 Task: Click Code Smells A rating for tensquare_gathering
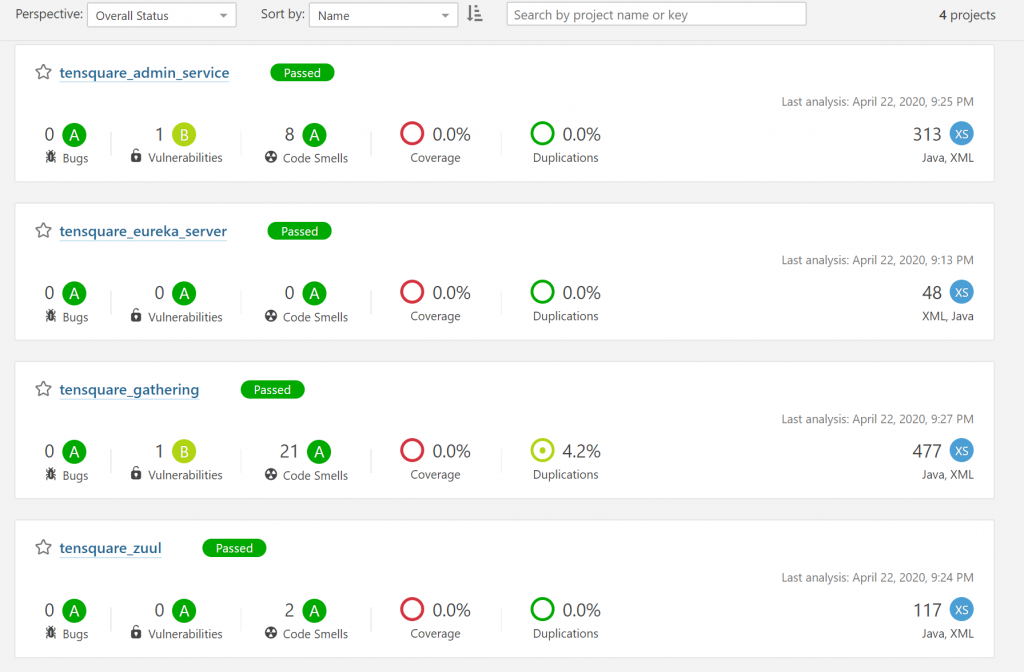319,452
